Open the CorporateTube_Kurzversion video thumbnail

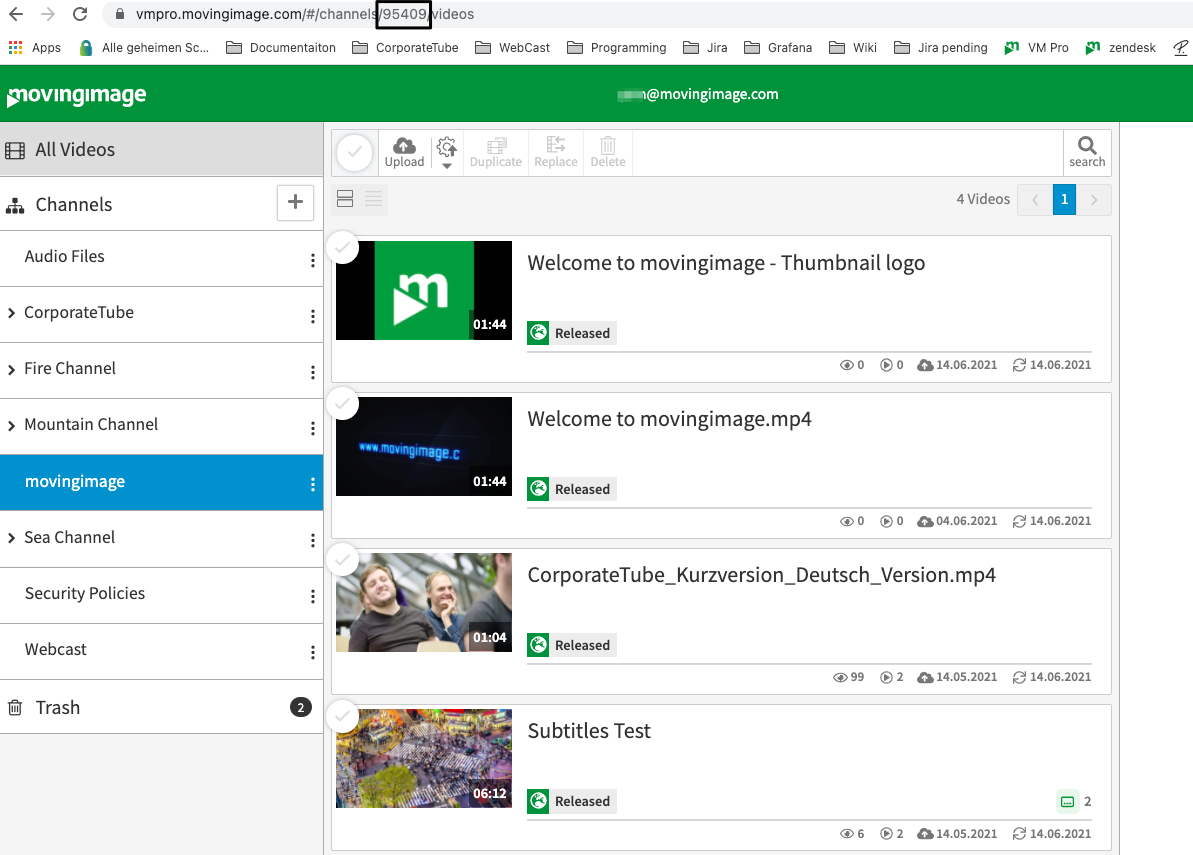point(424,602)
